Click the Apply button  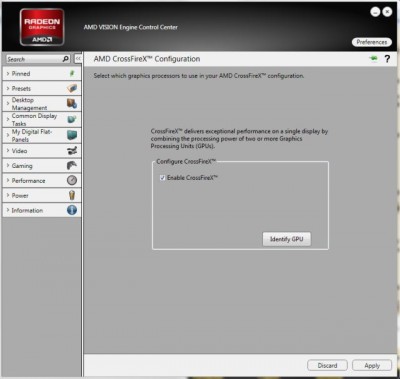click(x=372, y=365)
